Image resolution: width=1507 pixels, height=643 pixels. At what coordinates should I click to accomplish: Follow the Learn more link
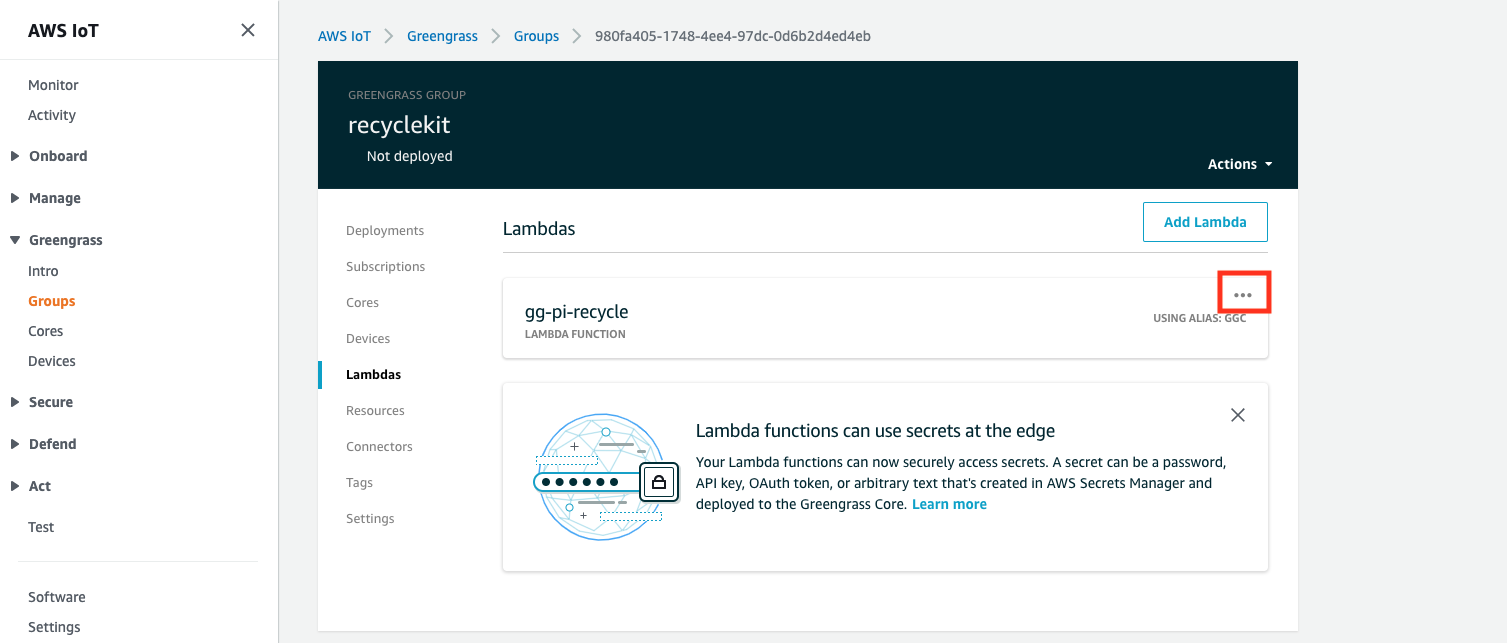click(949, 504)
